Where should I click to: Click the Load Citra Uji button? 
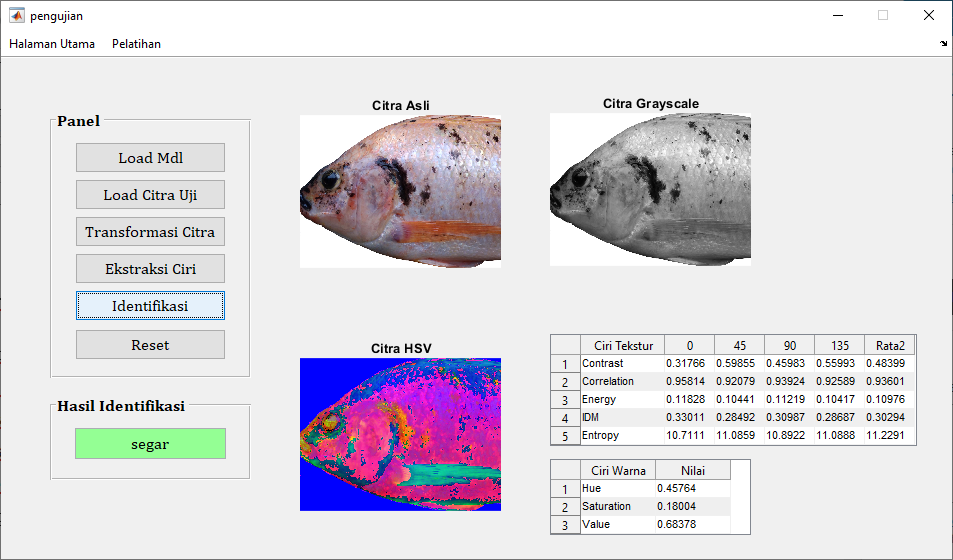150,195
